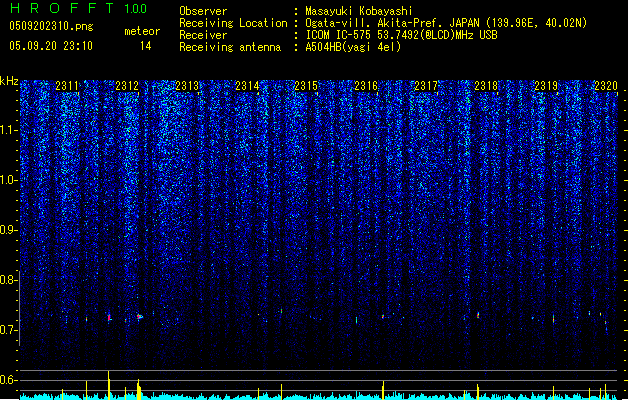Select the file name 0509202310.png

51,26
